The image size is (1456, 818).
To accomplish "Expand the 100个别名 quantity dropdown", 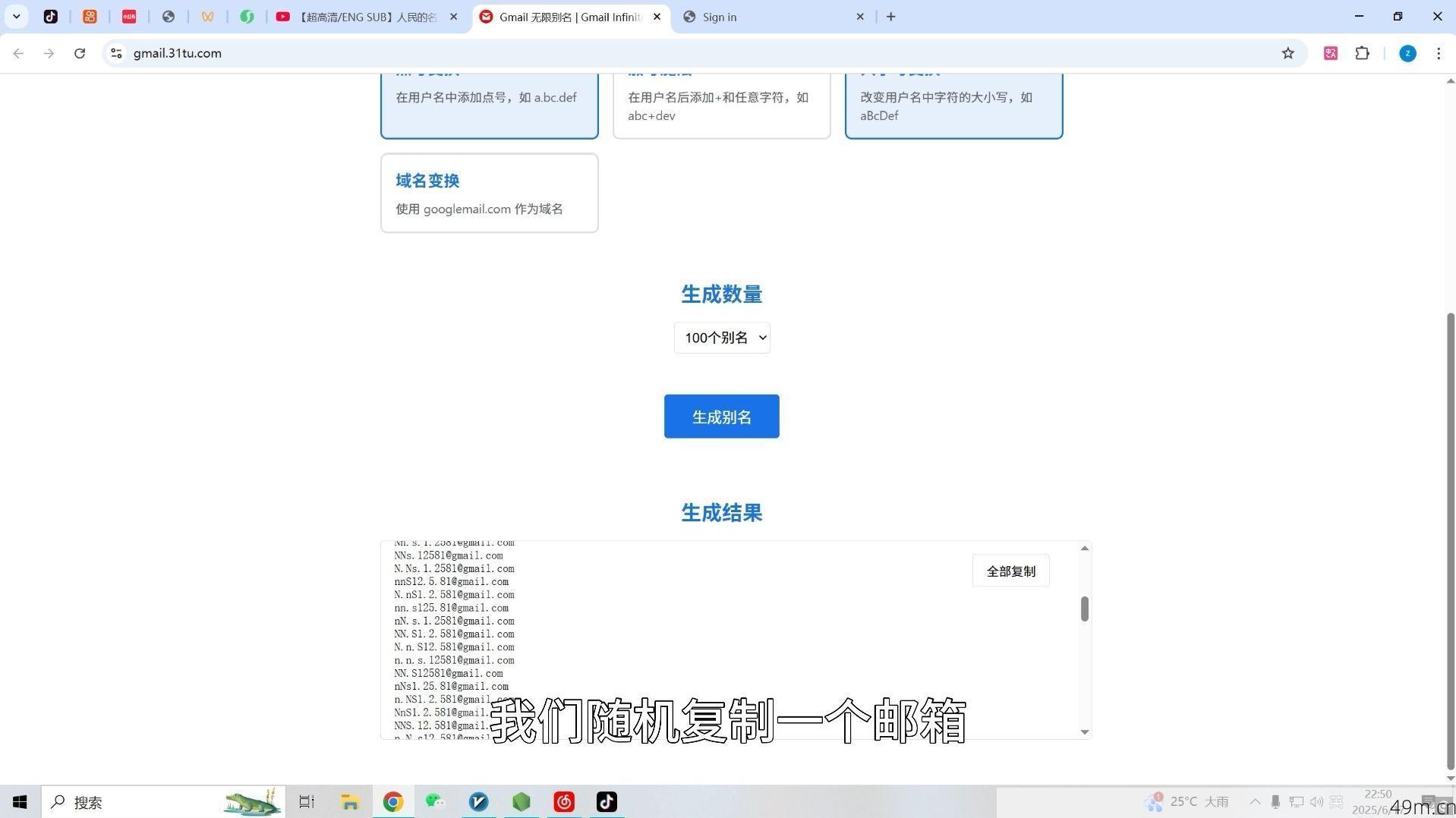I will 721,338.
